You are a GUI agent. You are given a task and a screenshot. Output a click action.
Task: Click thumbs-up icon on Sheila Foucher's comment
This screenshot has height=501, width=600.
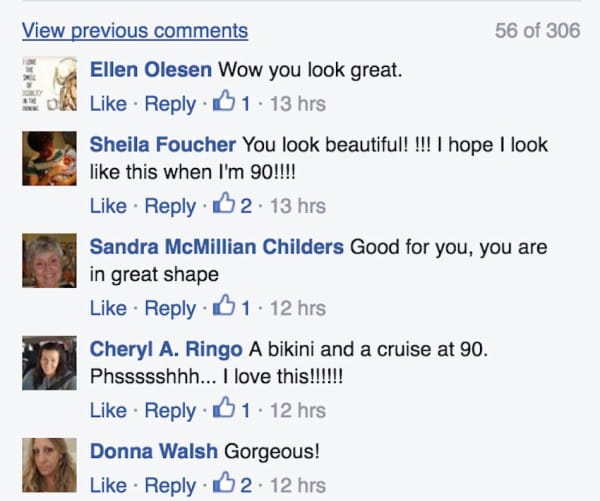pyautogui.click(x=225, y=205)
